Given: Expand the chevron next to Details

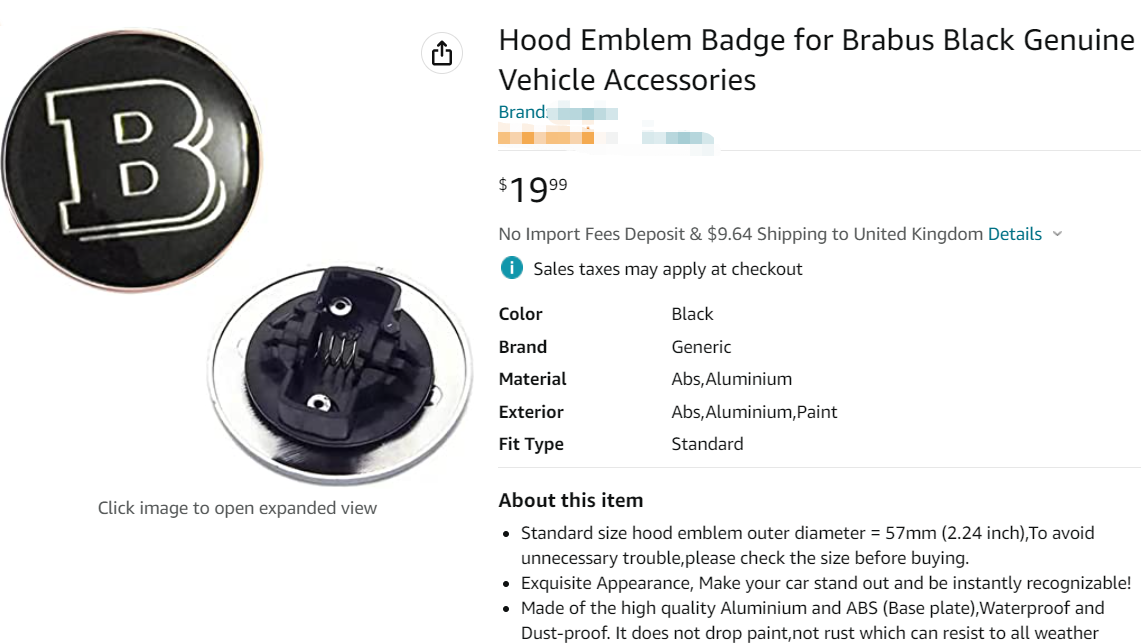Looking at the screenshot, I should pos(1058,234).
